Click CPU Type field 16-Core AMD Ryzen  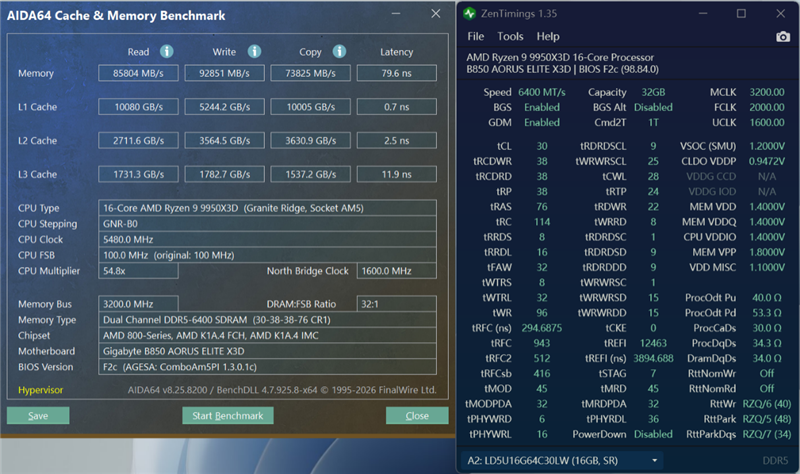[267, 208]
